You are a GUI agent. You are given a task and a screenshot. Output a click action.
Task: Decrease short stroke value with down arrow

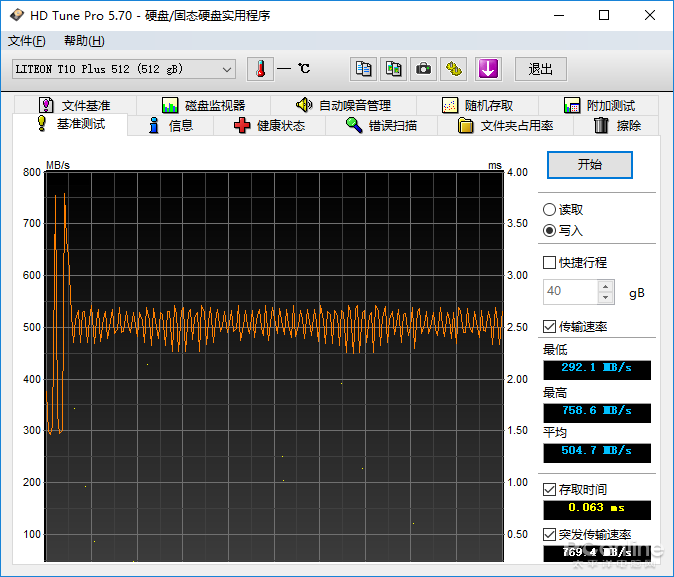[605, 298]
